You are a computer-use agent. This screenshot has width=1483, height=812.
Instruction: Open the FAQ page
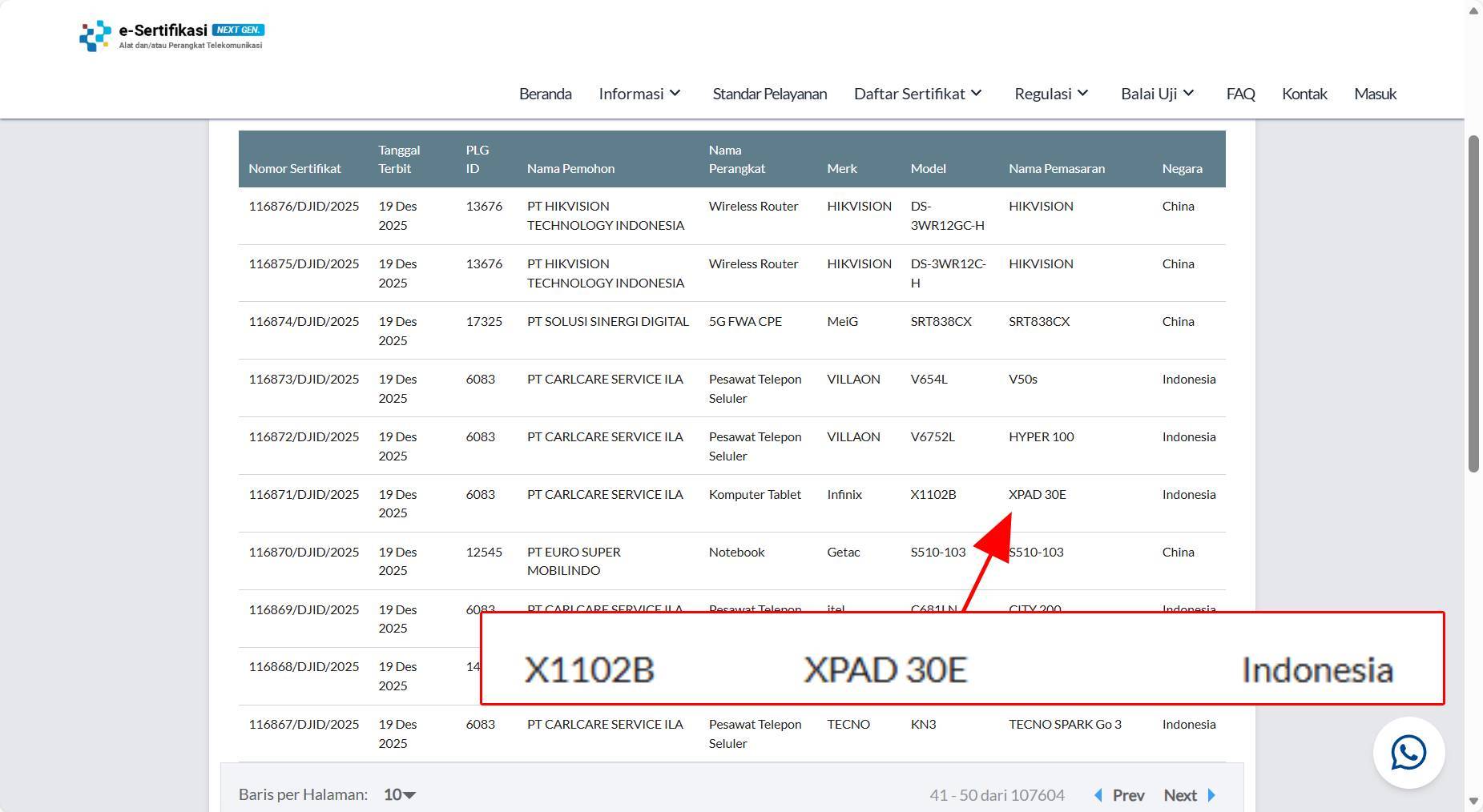(x=1240, y=94)
